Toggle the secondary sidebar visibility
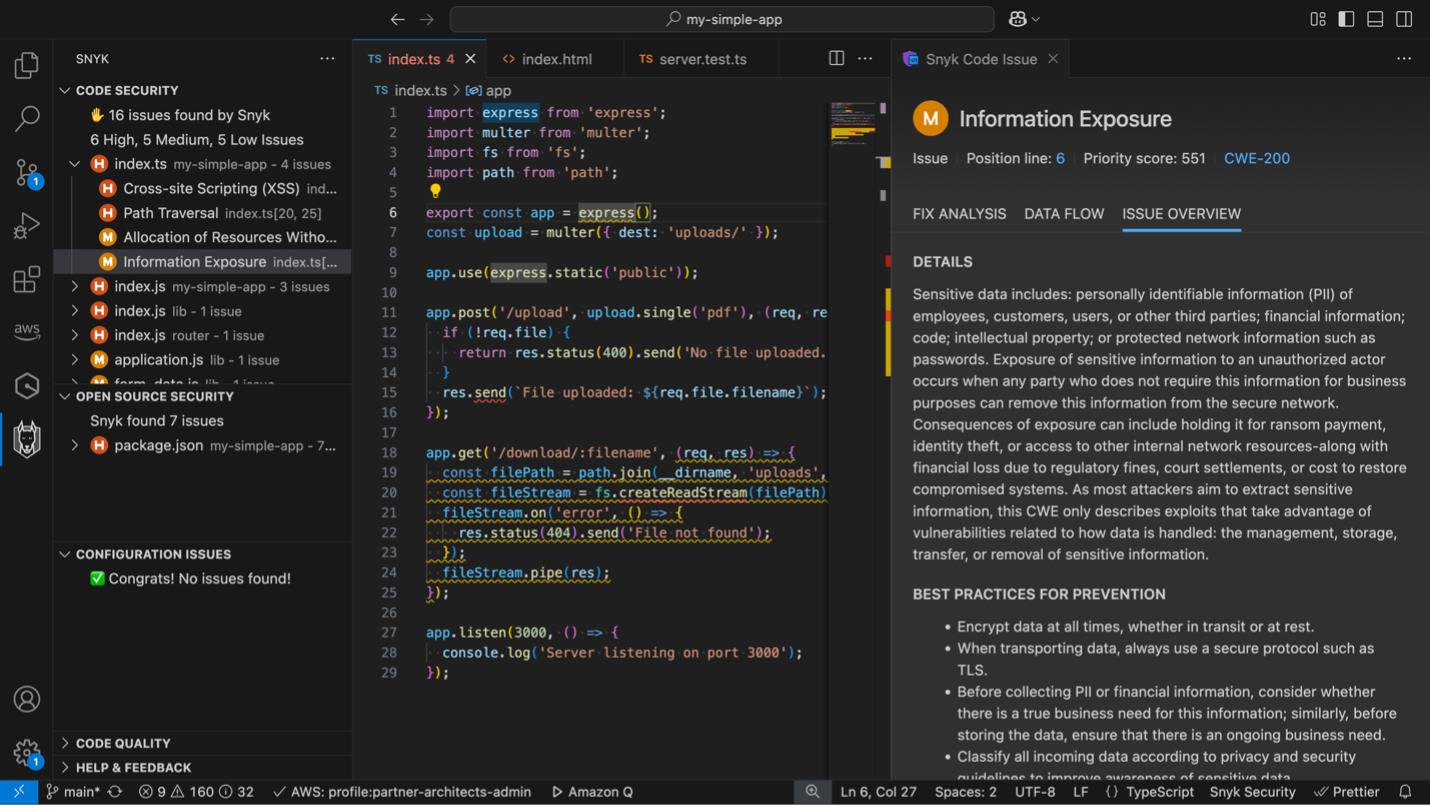This screenshot has width=1430, height=809. pos(1404,18)
